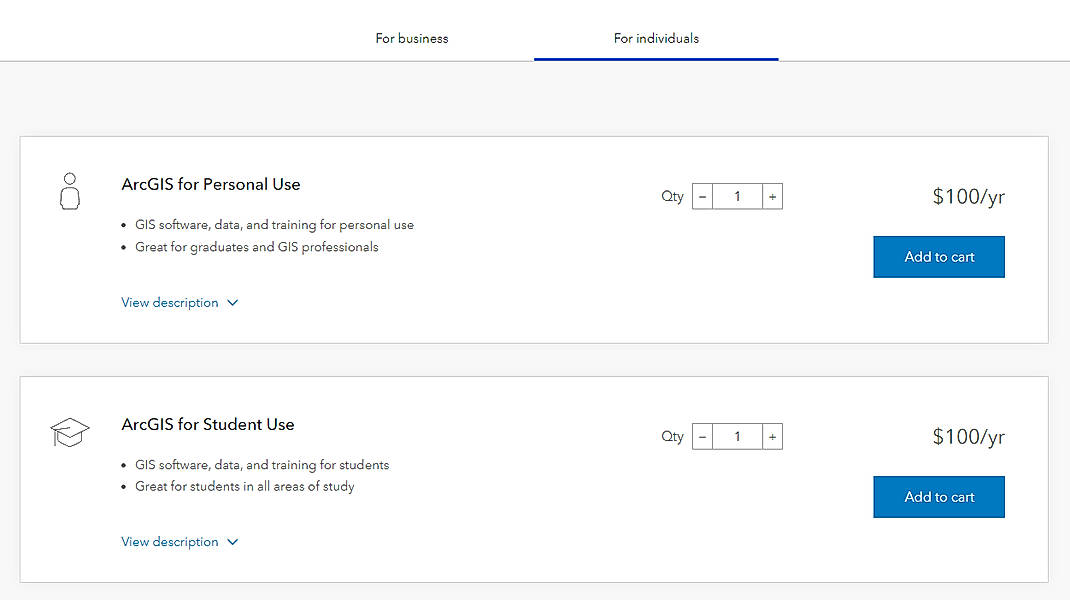Click the Personal Use $100/yr price
1070x600 pixels.
968,197
